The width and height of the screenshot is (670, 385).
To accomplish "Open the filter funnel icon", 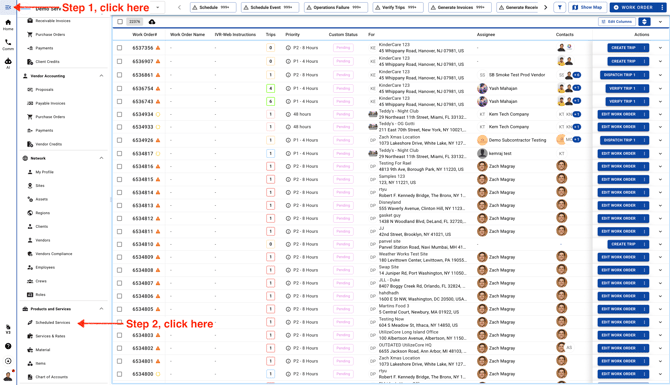I will [x=559, y=7].
